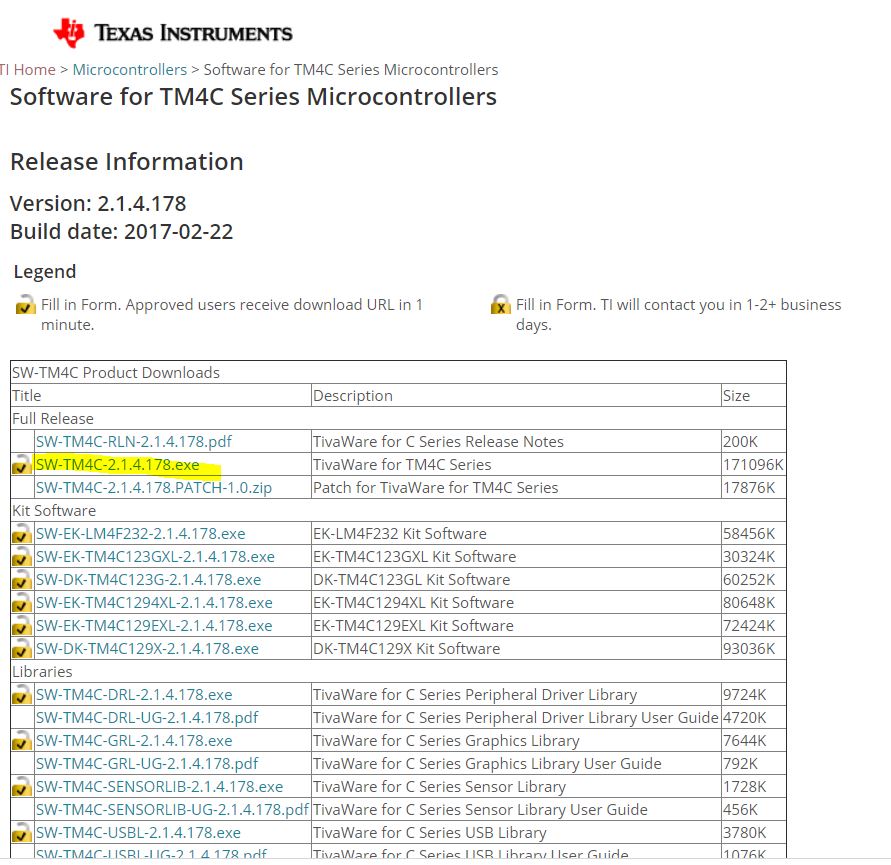The height and width of the screenshot is (865, 891).
Task: Click lock icon beside SW-EK-LM4F232-2.1.4.178.exe
Action: (x=22, y=534)
